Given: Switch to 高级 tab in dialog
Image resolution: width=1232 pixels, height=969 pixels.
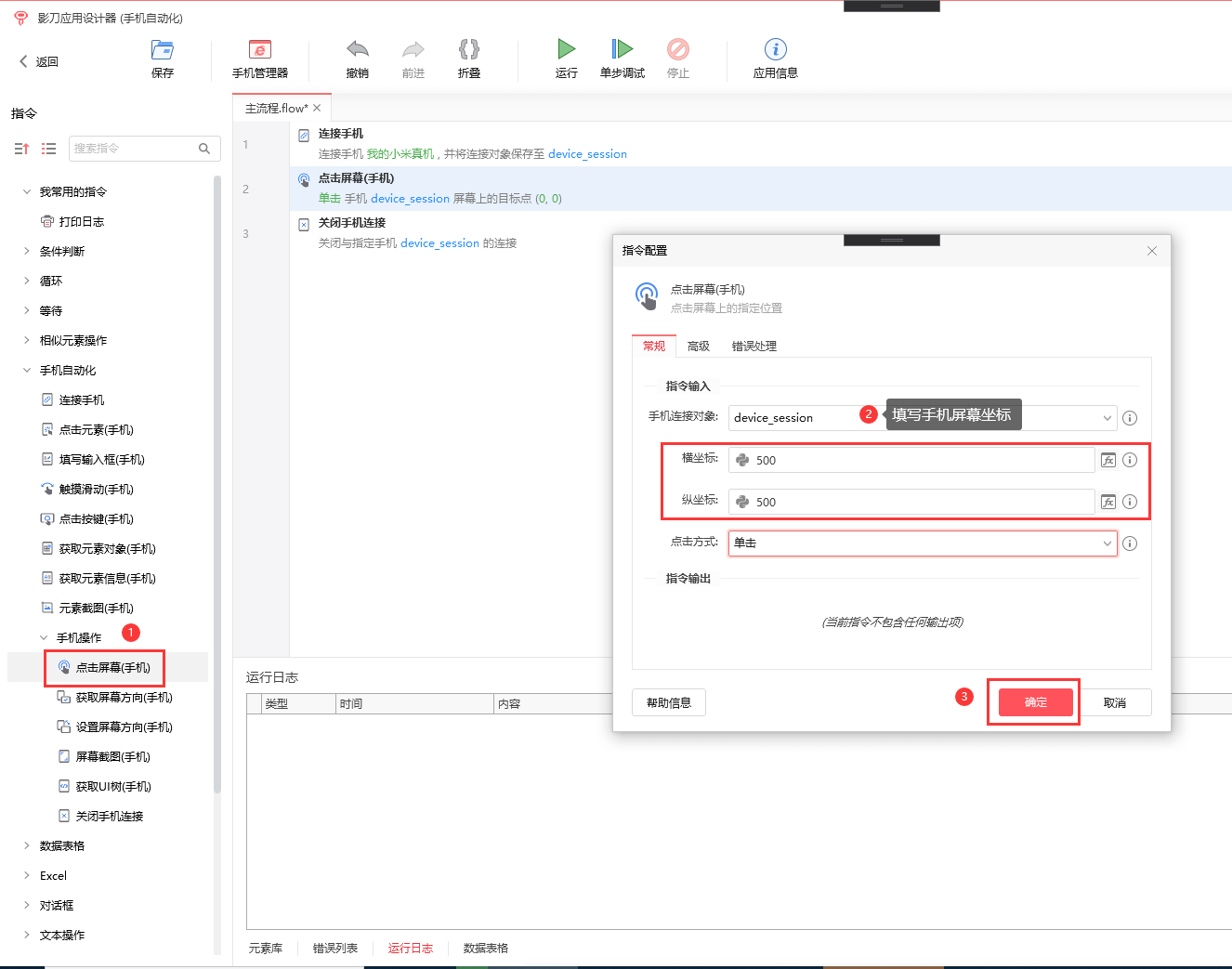Looking at the screenshot, I should 699,346.
